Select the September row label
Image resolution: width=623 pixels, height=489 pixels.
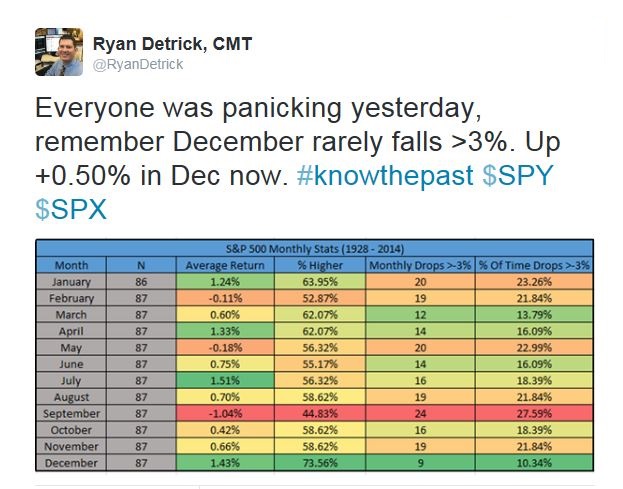[x=72, y=414]
